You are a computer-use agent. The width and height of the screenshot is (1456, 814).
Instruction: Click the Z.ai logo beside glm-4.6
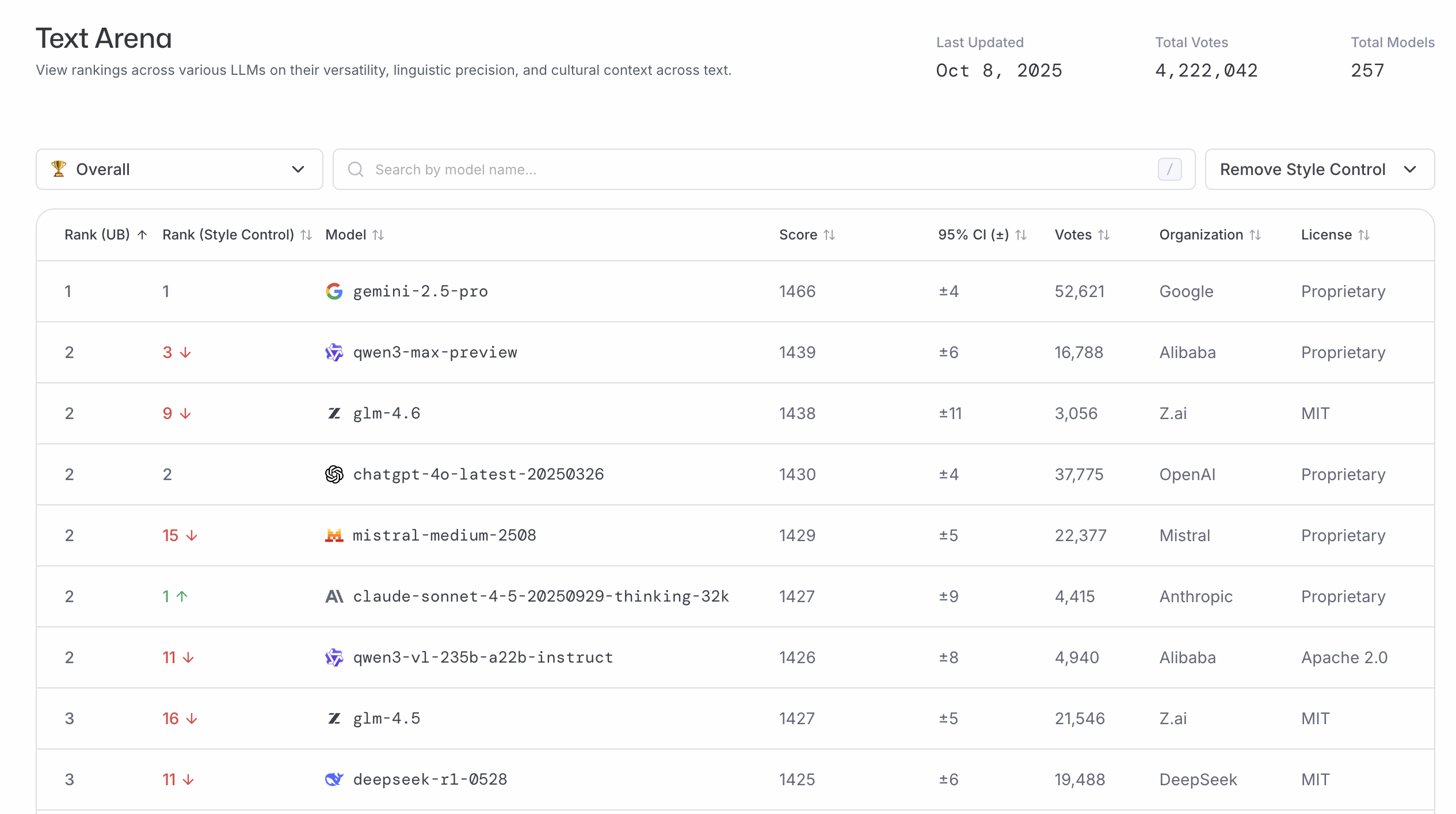[334, 413]
